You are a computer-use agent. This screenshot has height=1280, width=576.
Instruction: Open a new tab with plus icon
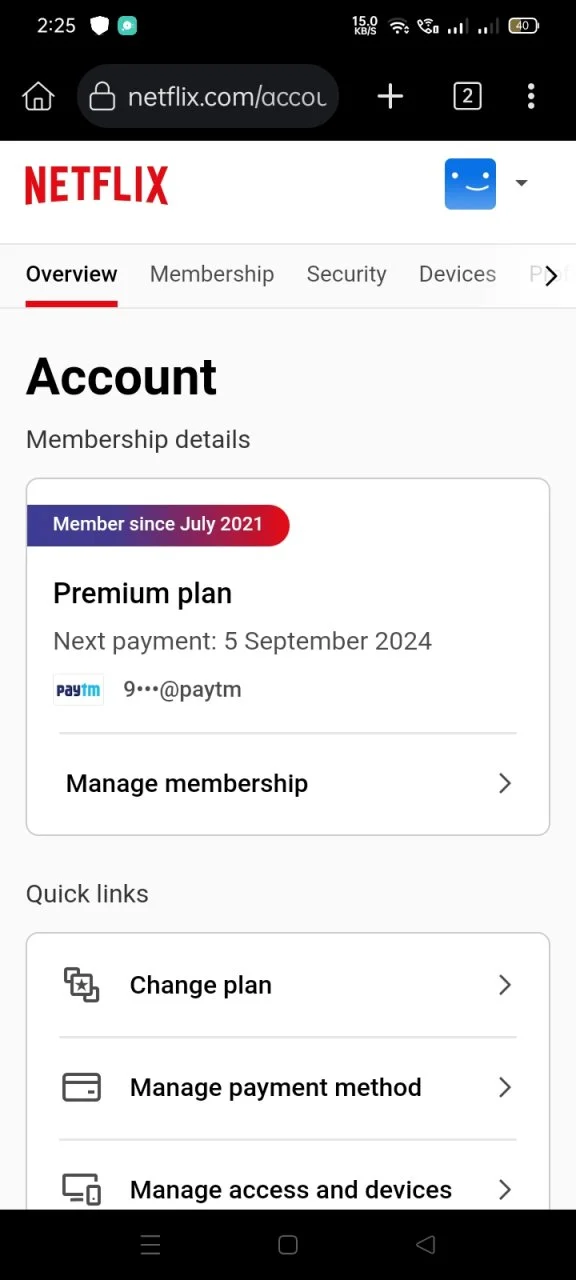pyautogui.click(x=390, y=96)
